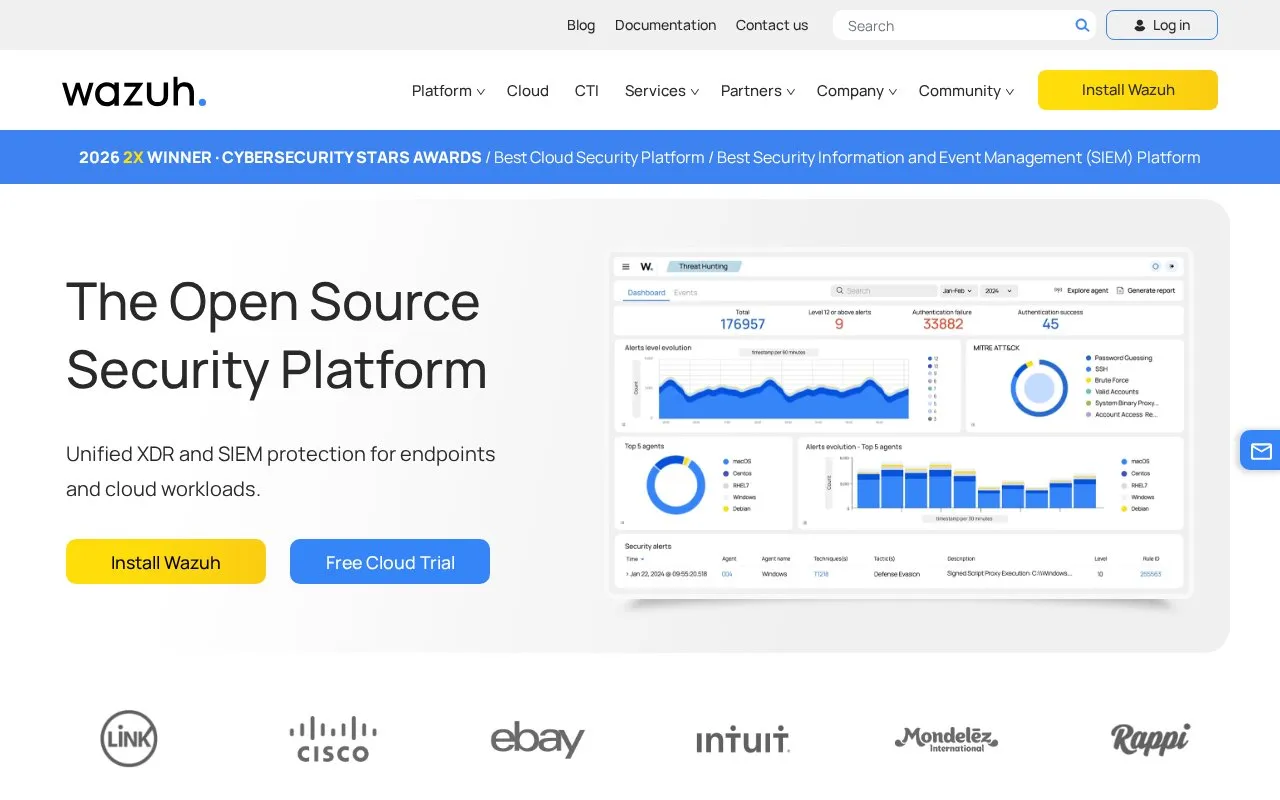The image size is (1280, 800).
Task: Expand the Company menu
Action: pyautogui.click(x=857, y=91)
